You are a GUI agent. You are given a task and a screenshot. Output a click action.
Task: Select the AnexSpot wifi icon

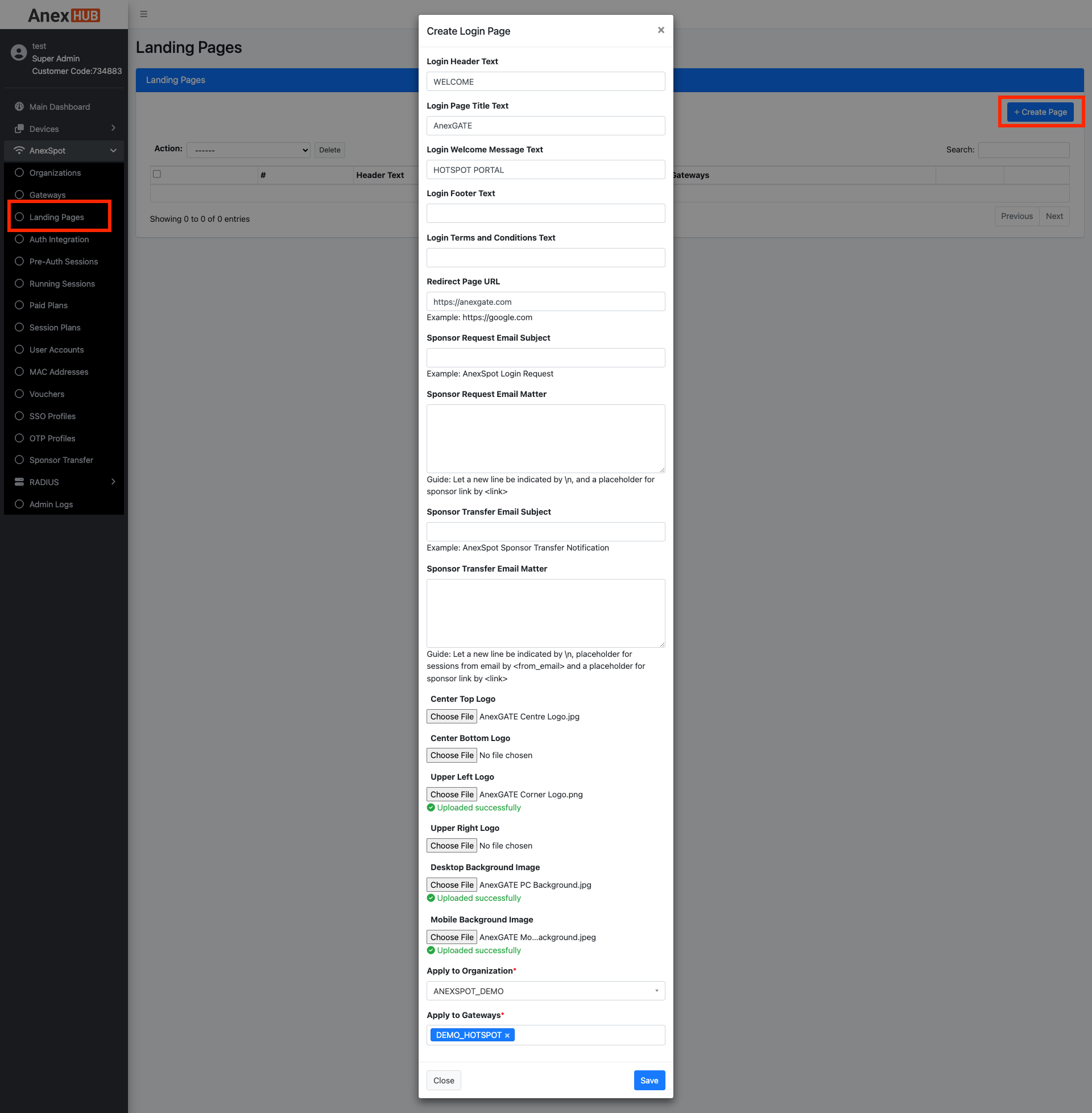(x=19, y=150)
